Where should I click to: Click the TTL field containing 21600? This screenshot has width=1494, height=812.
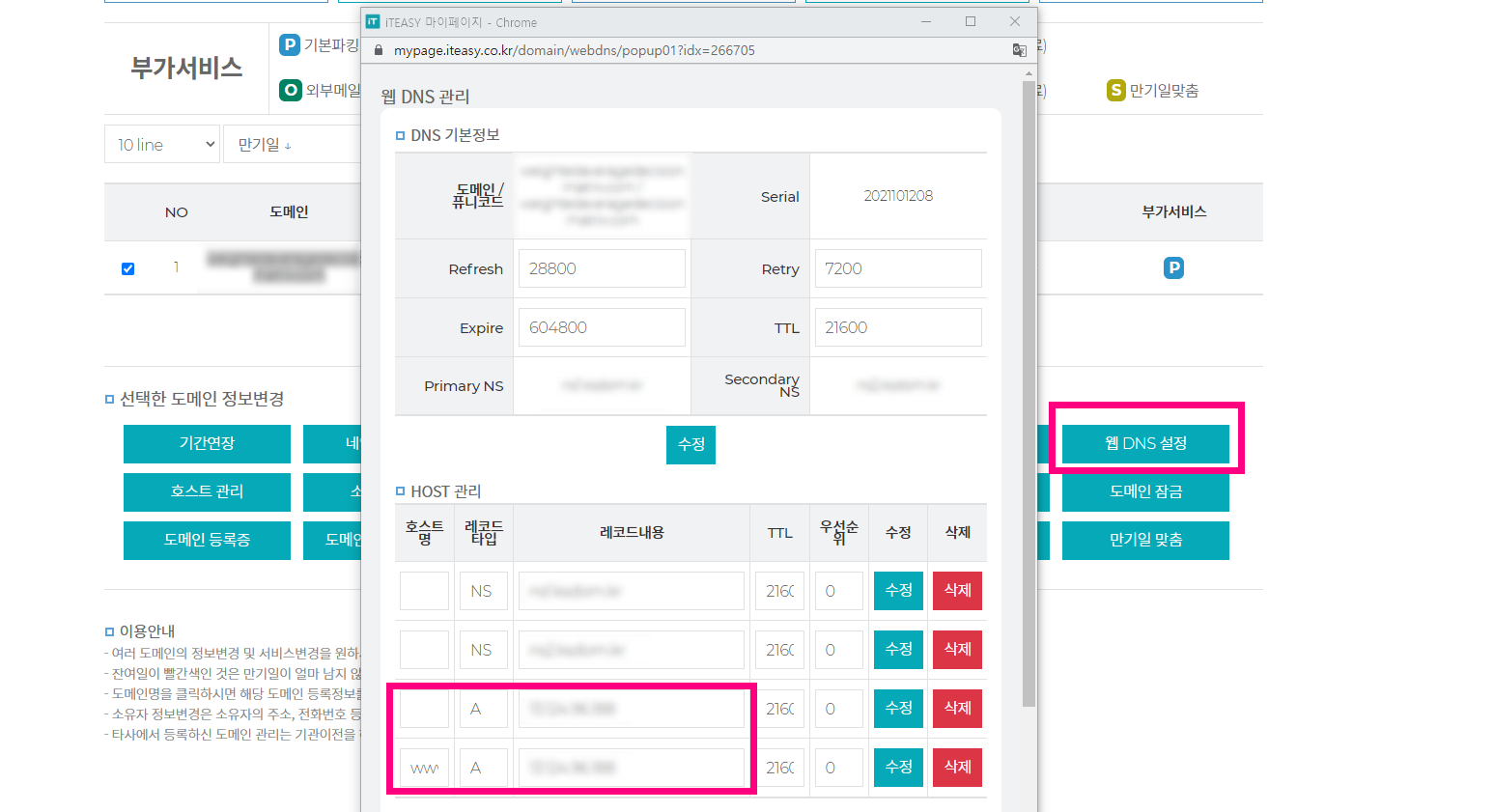coord(898,327)
